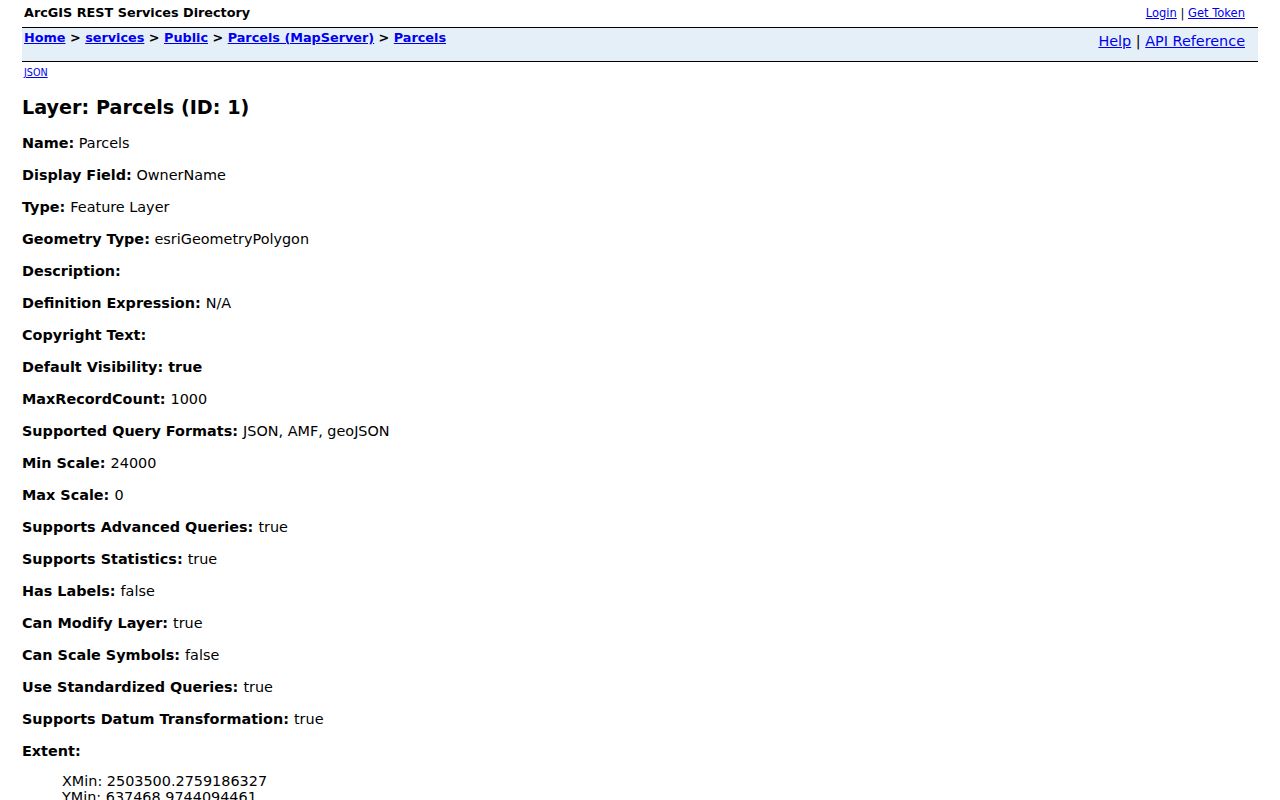Click the heading 'Layer: Parcels (ID: 1)'
This screenshot has width=1280, height=800.
click(x=136, y=107)
